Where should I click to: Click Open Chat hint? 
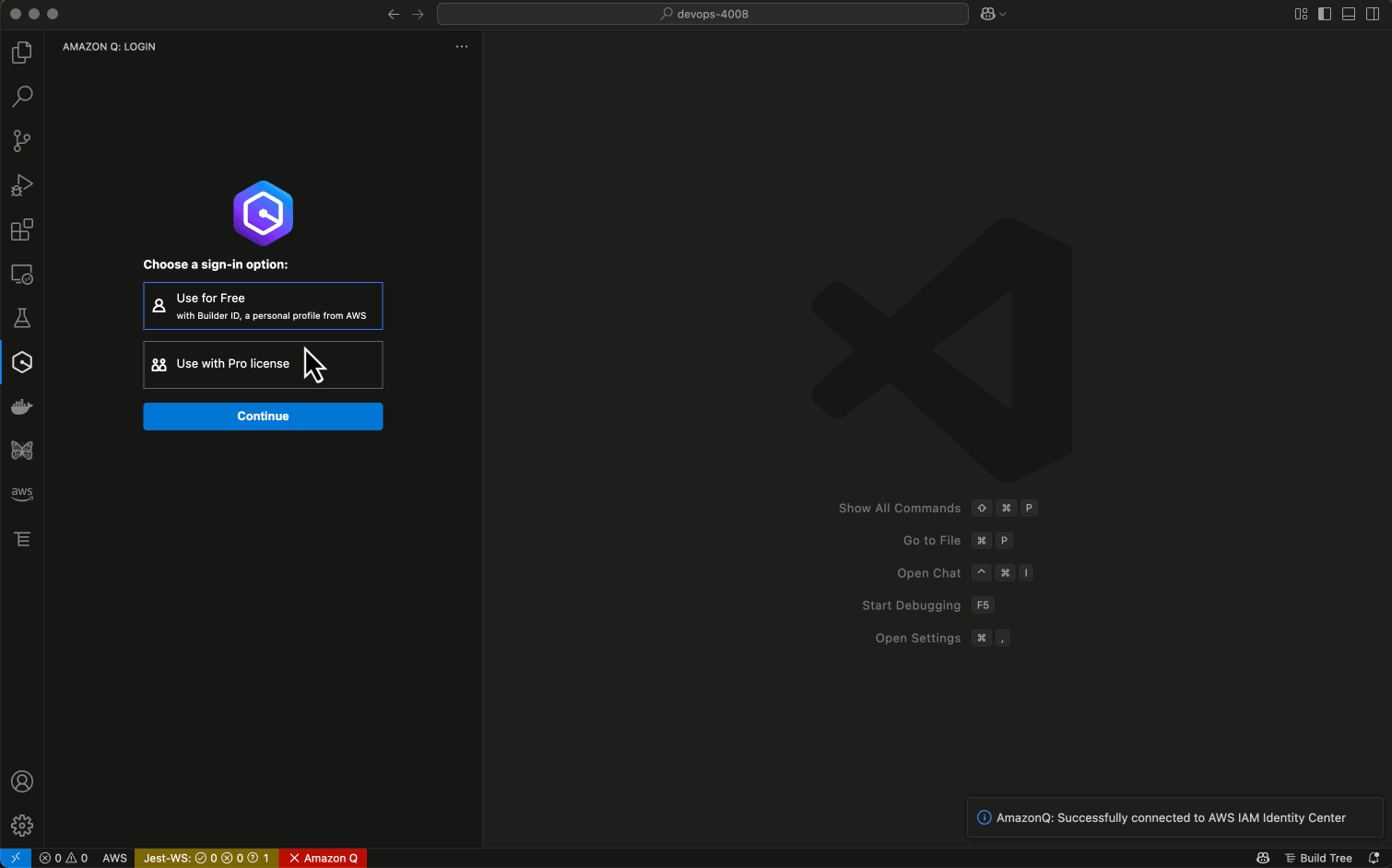click(x=929, y=573)
